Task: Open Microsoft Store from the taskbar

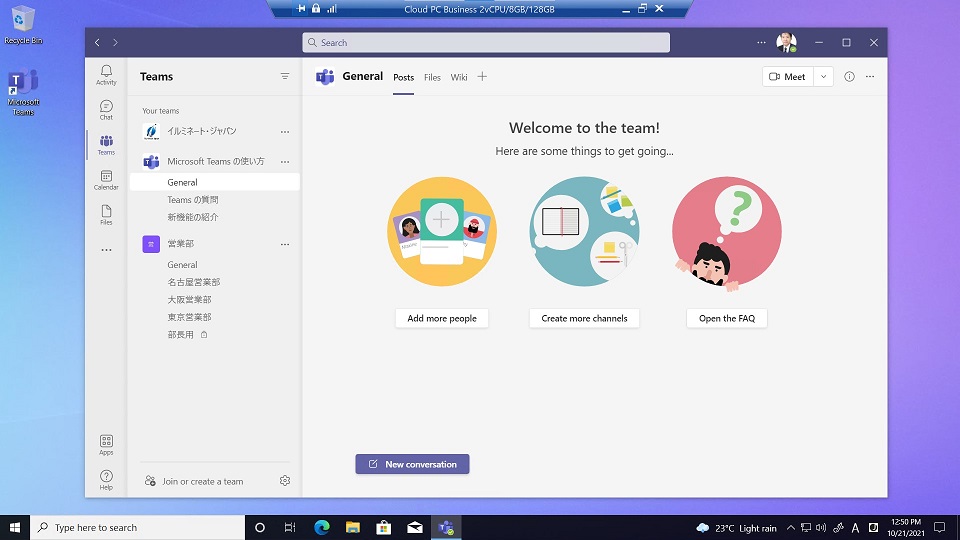Action: 384,527
